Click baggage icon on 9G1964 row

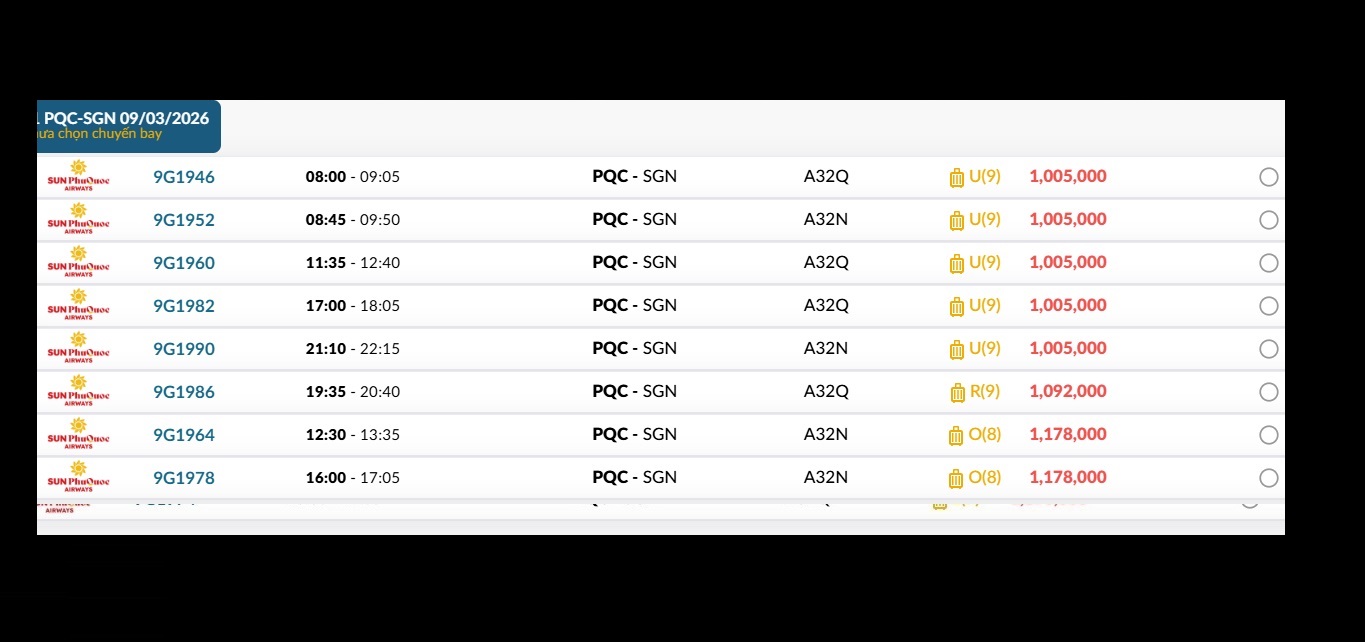[x=956, y=436]
